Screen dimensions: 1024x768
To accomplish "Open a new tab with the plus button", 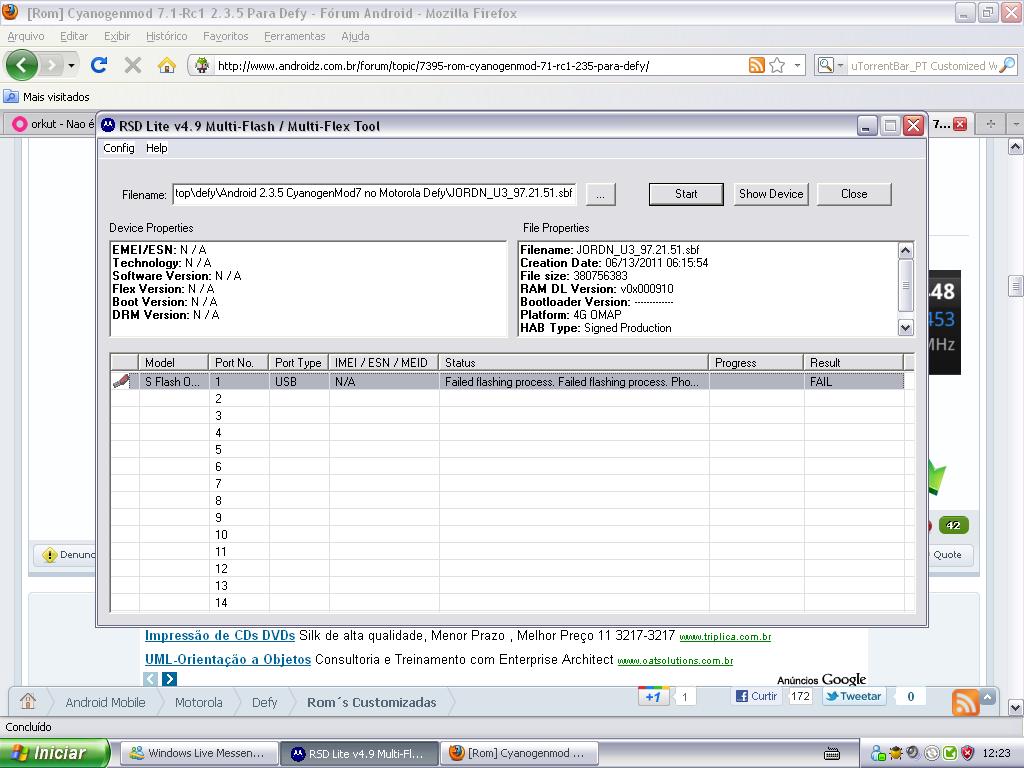I will click(x=990, y=123).
